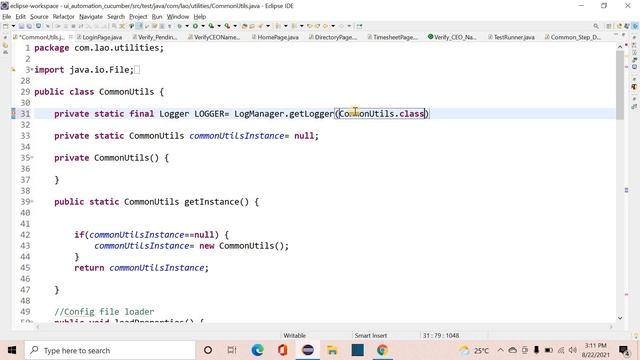Open the Refactor menu
The image size is (640, 360).
coord(64,17)
